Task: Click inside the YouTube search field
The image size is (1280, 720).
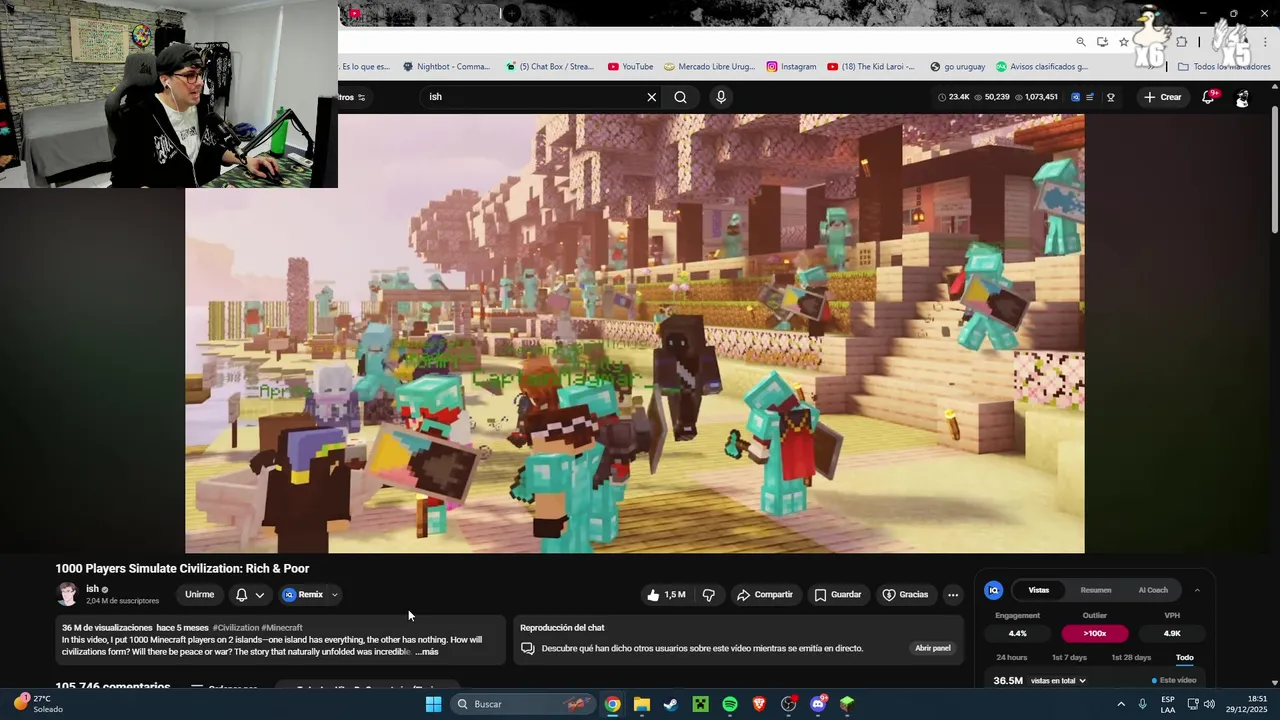Action: pos(535,97)
